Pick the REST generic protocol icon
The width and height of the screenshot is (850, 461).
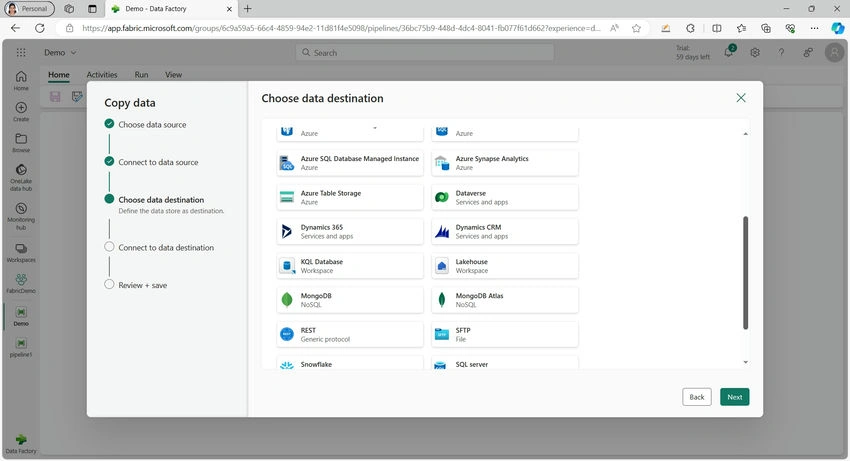point(287,334)
